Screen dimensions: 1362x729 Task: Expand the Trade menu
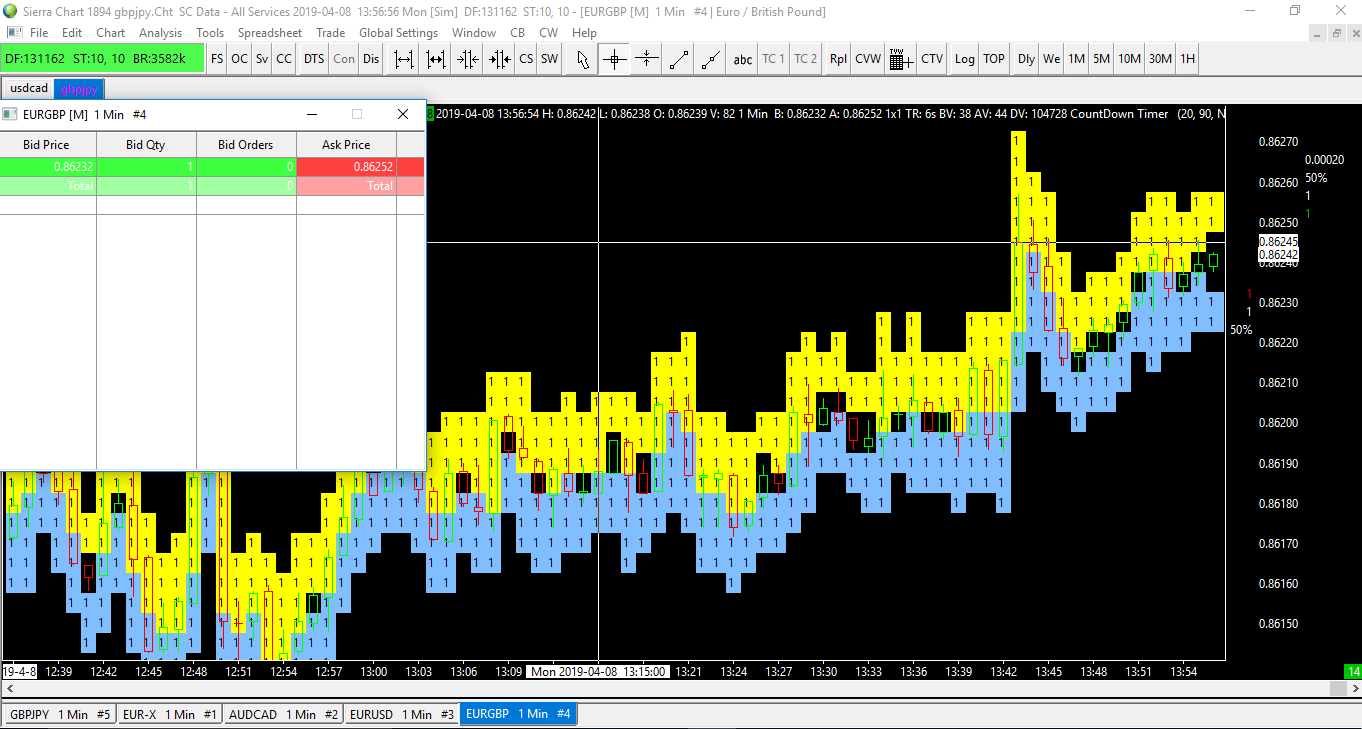point(330,33)
